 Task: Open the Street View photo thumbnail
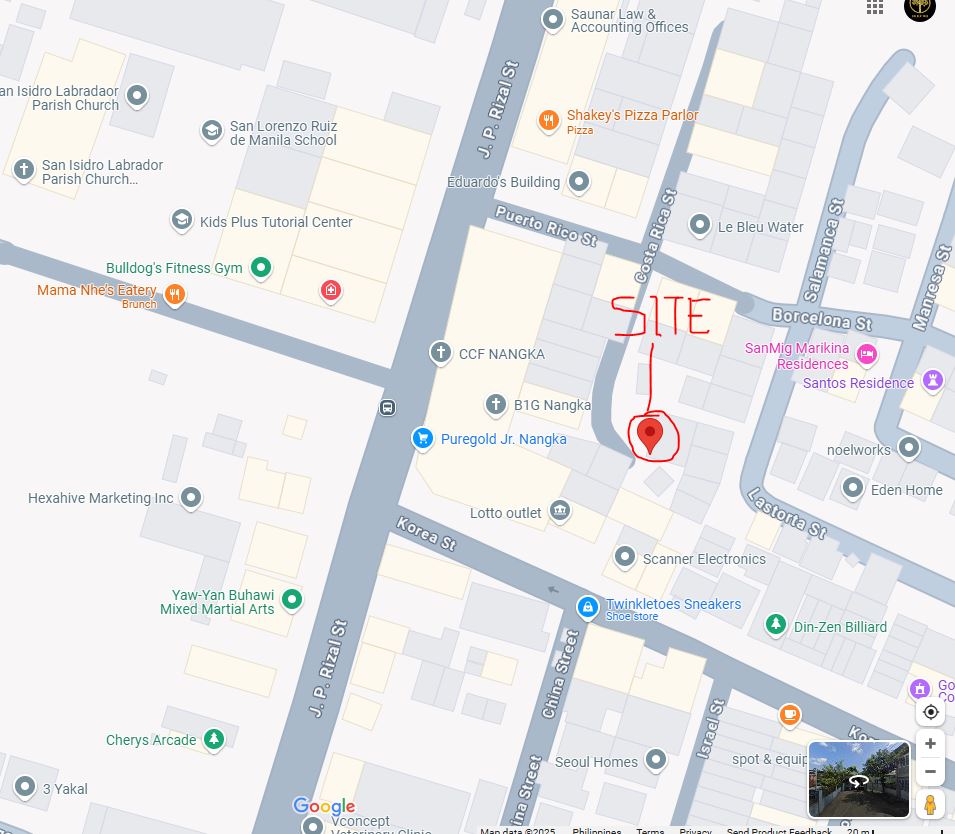coord(859,779)
